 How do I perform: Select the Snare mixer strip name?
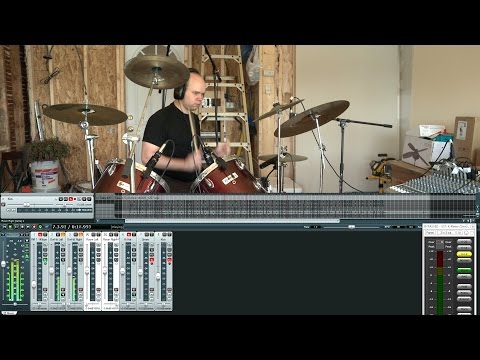[146, 239]
